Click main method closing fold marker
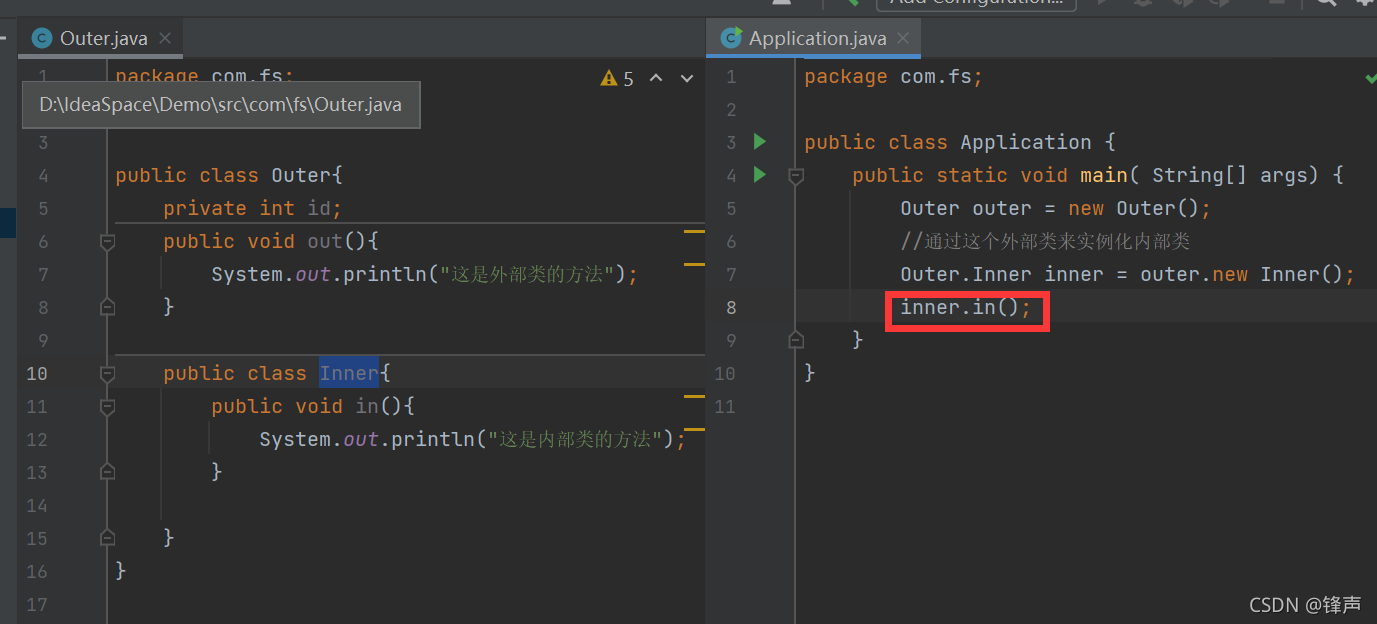1377x624 pixels. coord(796,340)
